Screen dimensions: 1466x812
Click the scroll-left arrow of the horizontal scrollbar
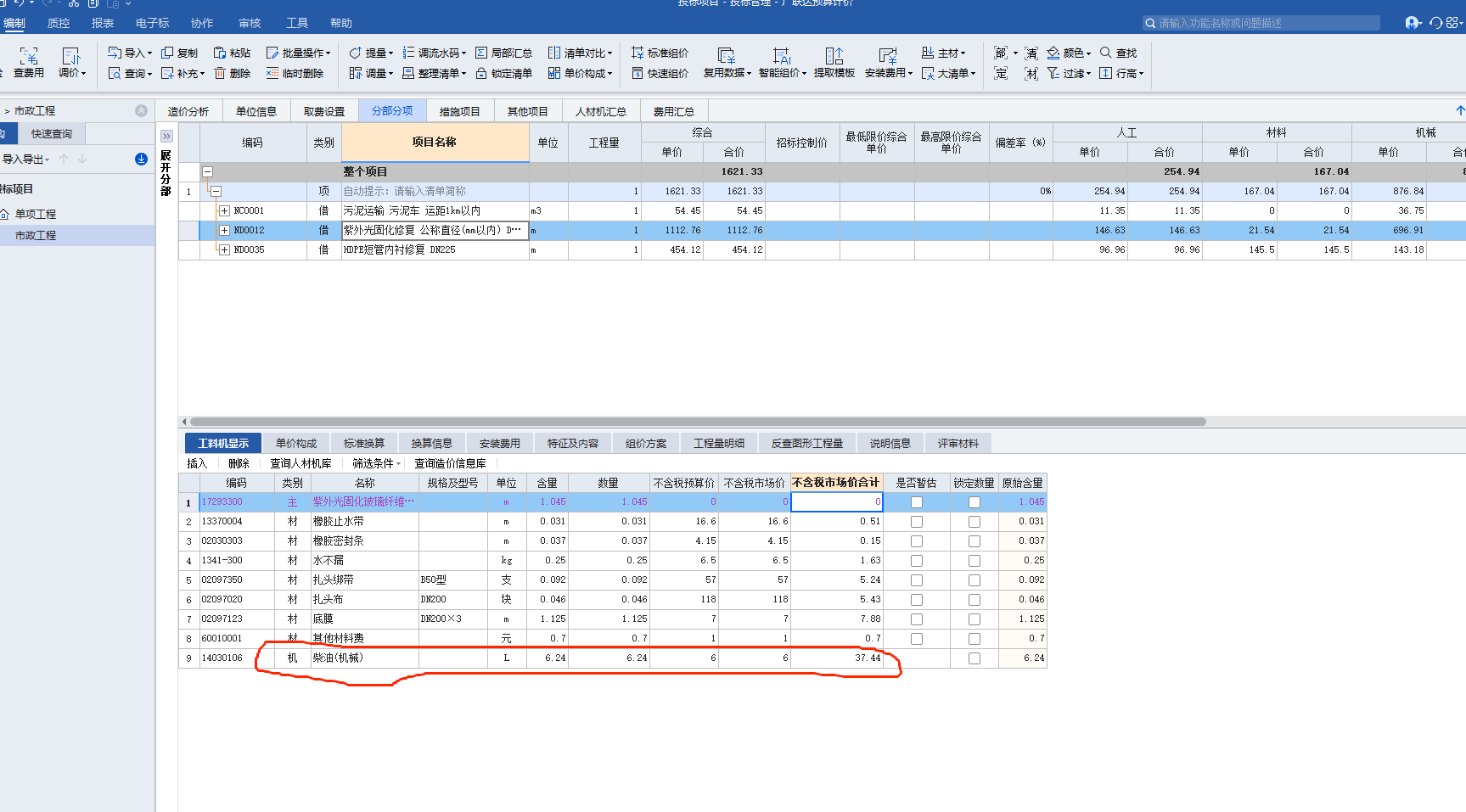pyautogui.click(x=184, y=422)
